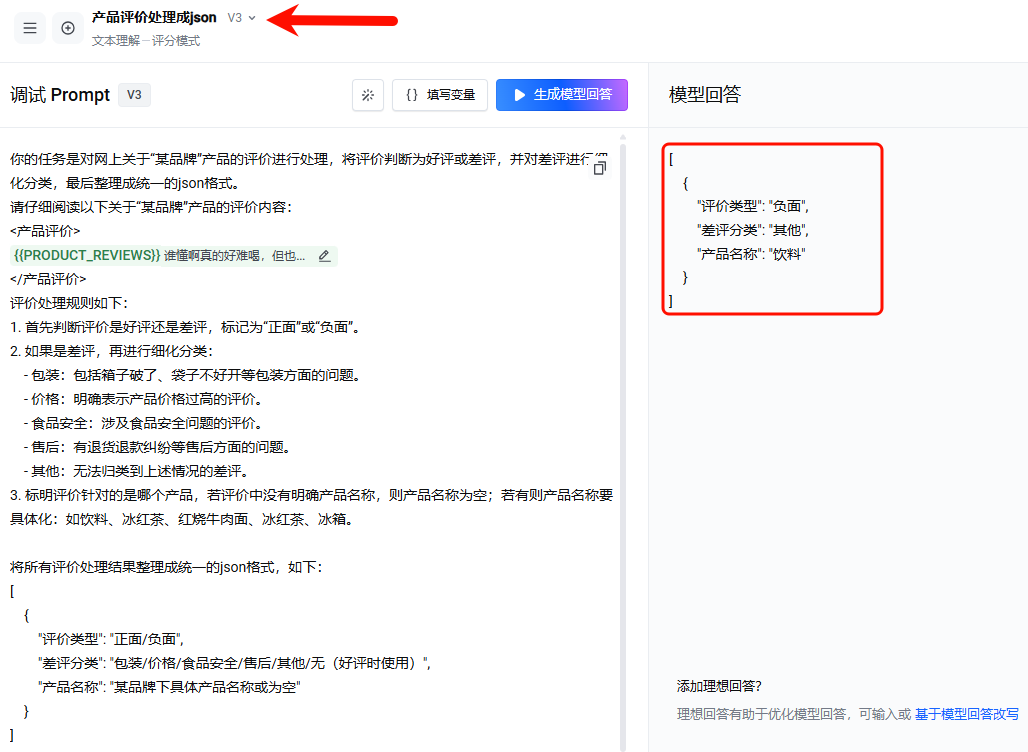The image size is (1028, 752).
Task: Click the line starting with - 食品安全:
Action: pyautogui.click(x=143, y=423)
